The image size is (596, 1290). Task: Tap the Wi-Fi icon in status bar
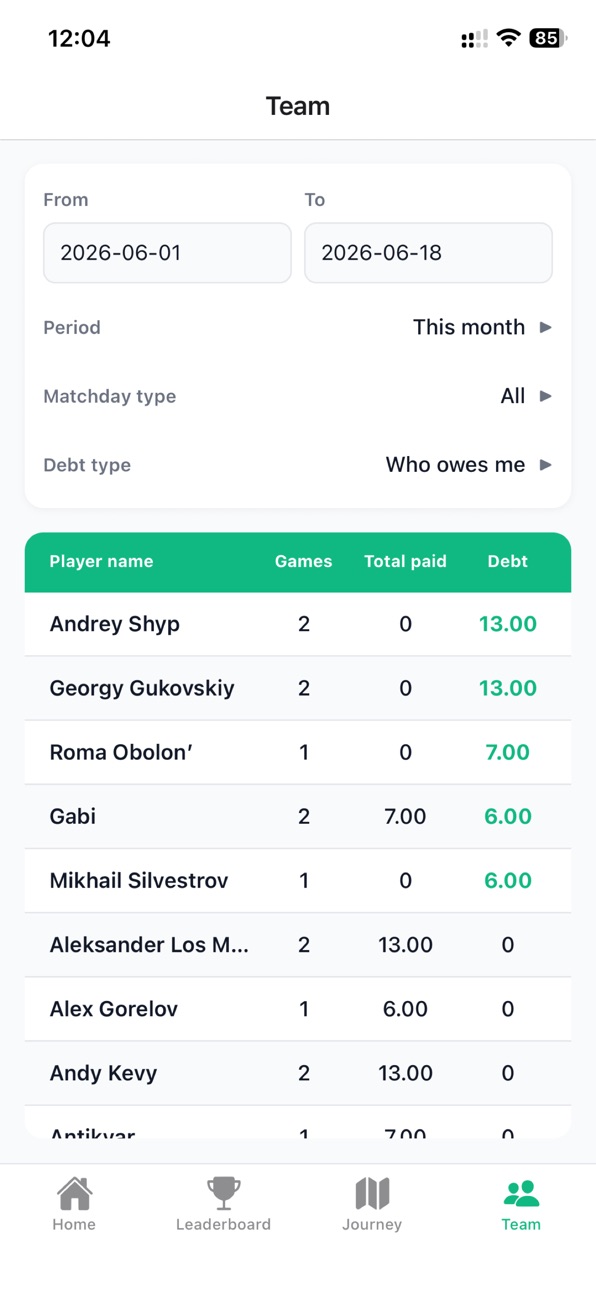[509, 38]
